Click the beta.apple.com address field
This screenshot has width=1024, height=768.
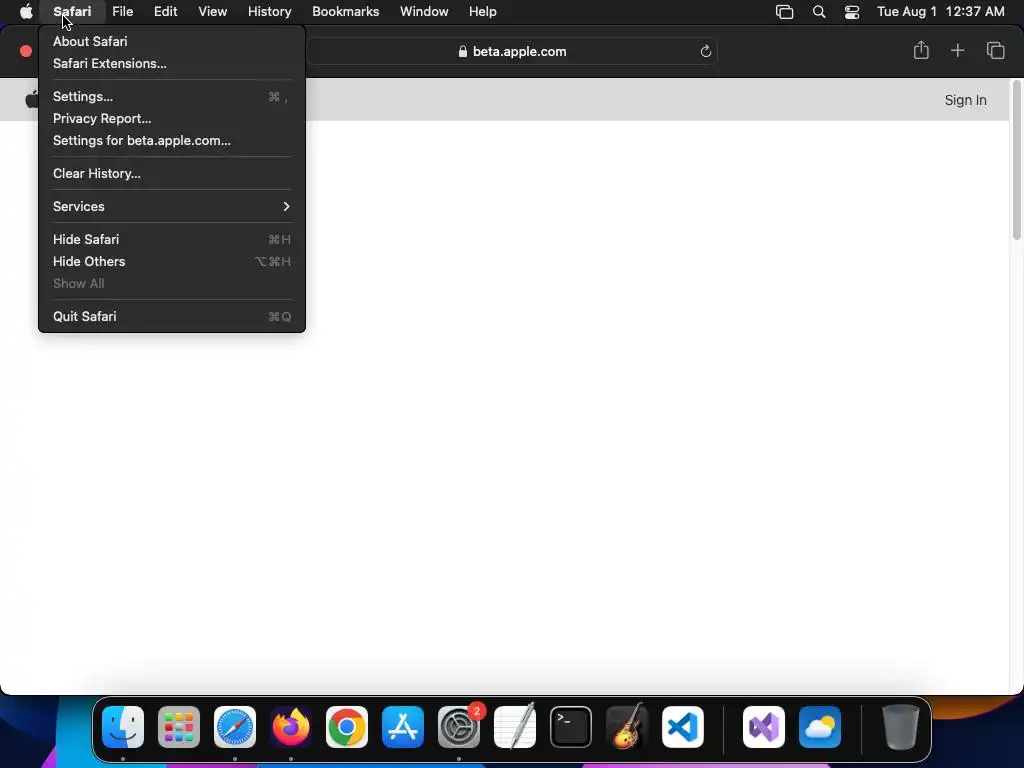[513, 52]
